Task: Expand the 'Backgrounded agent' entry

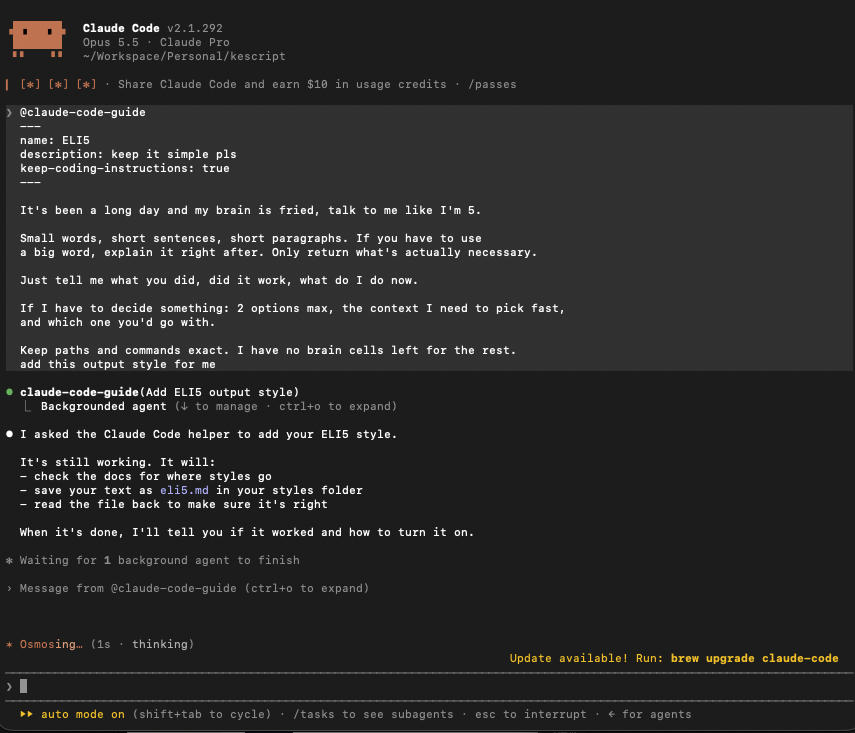Action: (x=104, y=406)
